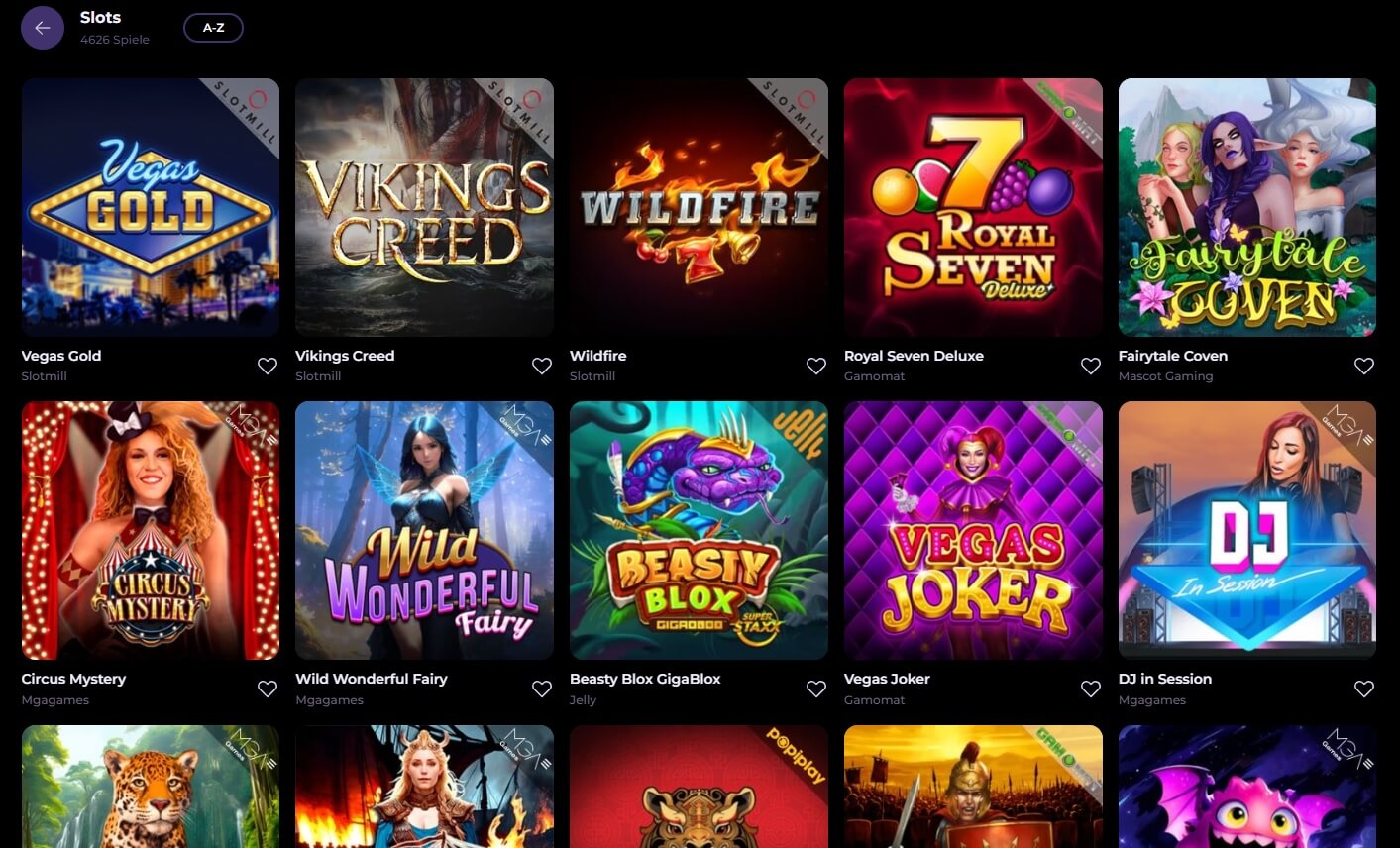Launch the Wildfire slot thumbnail
1400x848 pixels.
coord(699,207)
